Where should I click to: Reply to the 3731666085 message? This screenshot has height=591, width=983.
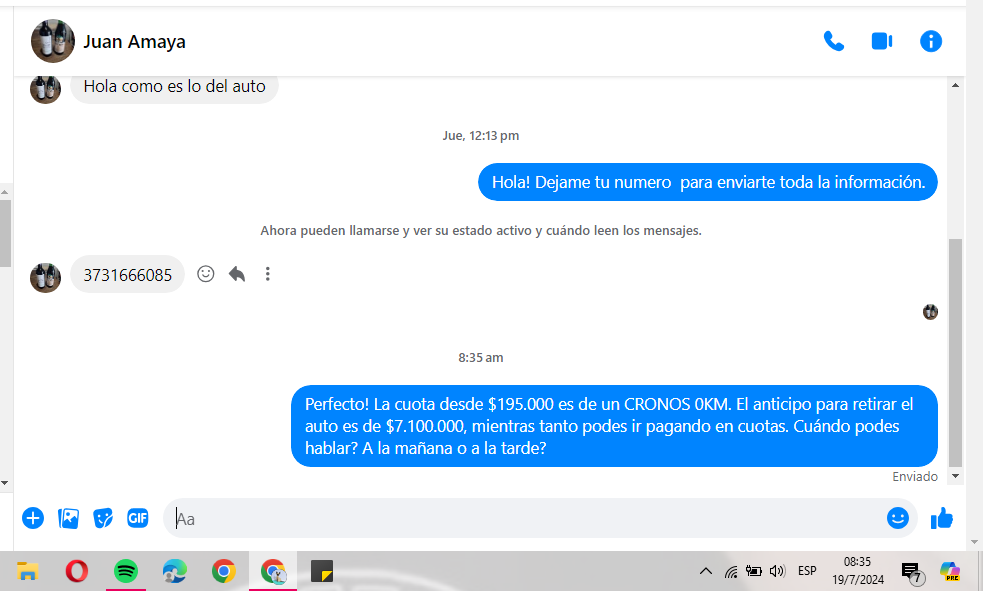coord(236,274)
